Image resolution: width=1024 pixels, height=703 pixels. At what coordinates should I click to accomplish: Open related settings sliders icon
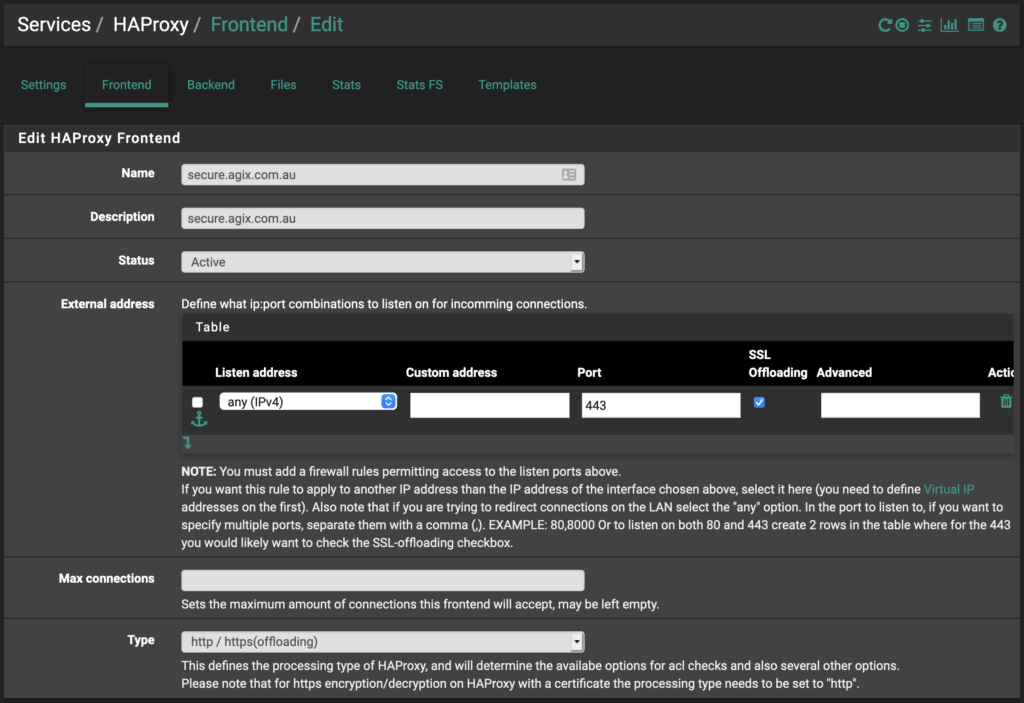(925, 25)
